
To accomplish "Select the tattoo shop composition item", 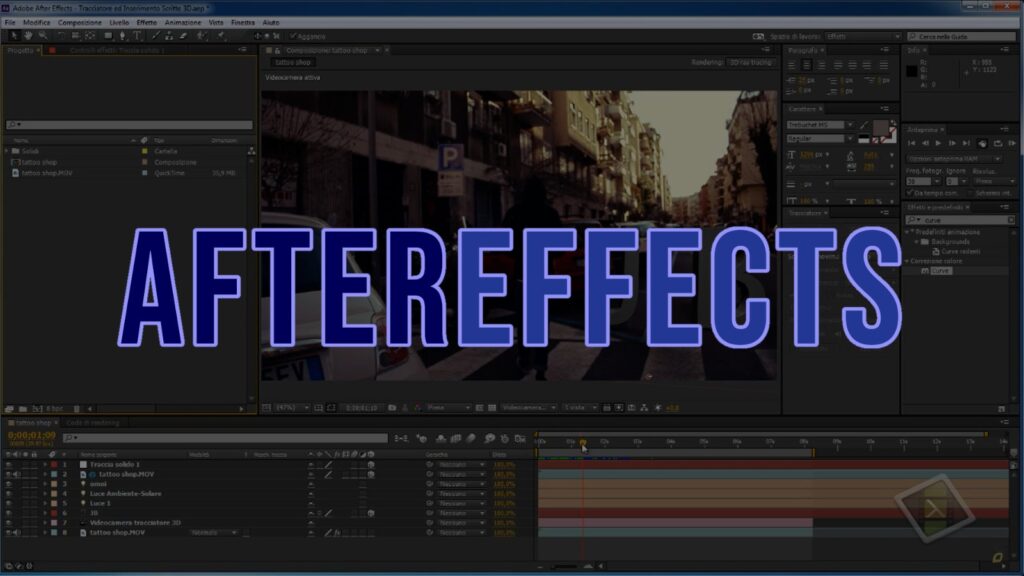I will click(39, 162).
